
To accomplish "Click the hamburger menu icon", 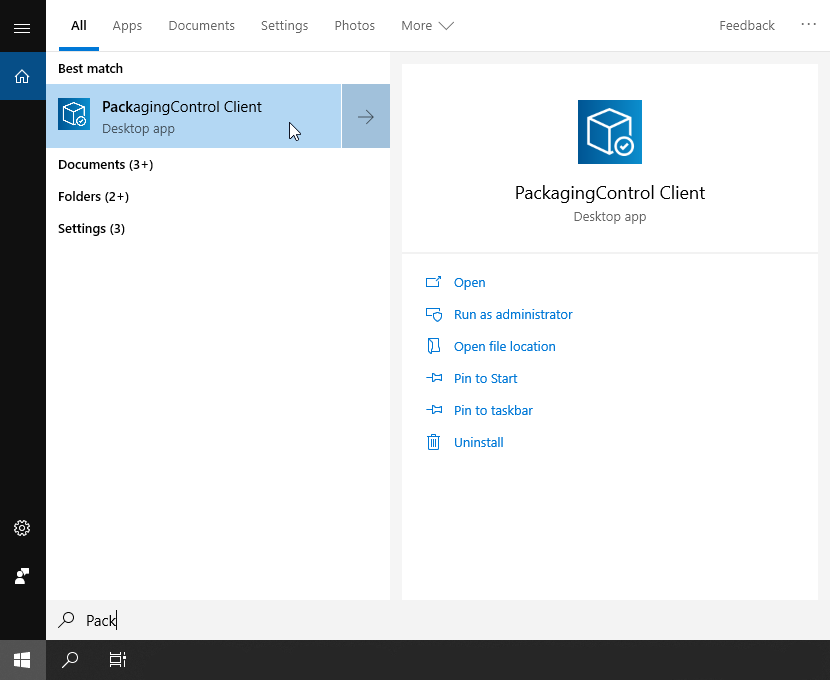I will point(22,27).
